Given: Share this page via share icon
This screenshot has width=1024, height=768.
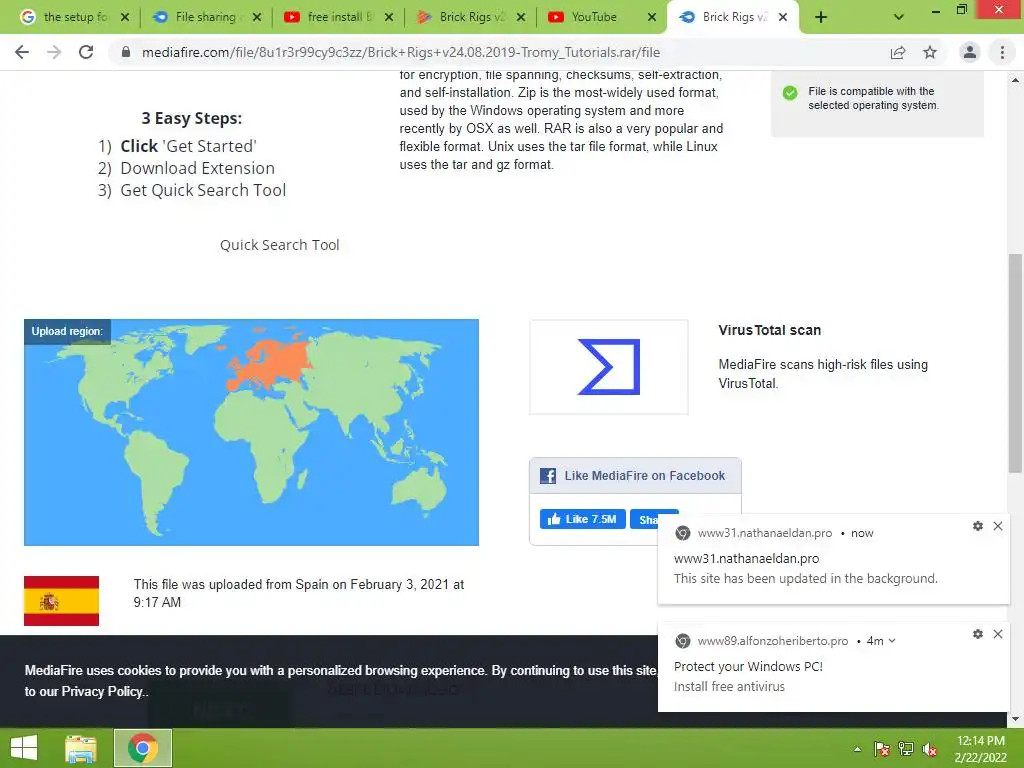Looking at the screenshot, I should point(898,52).
